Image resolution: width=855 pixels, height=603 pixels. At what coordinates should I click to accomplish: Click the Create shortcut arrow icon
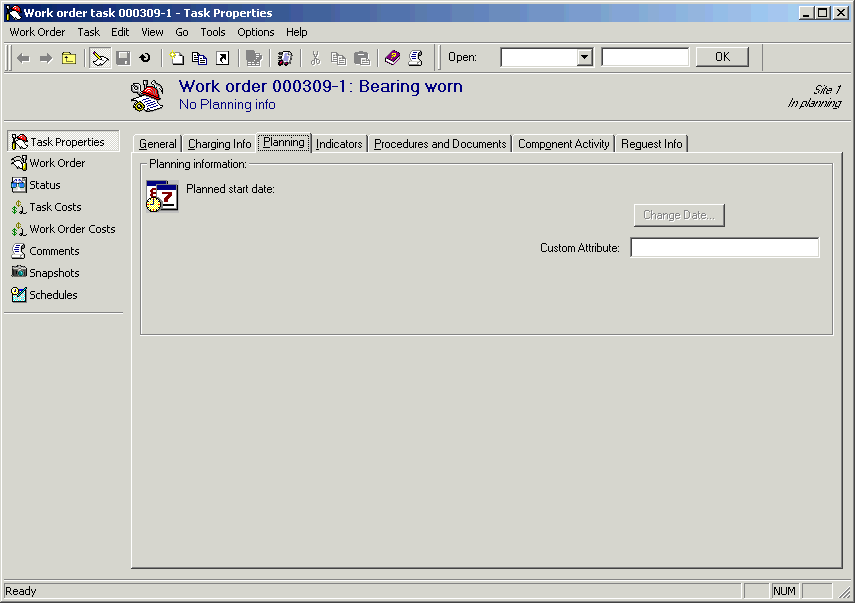click(222, 58)
